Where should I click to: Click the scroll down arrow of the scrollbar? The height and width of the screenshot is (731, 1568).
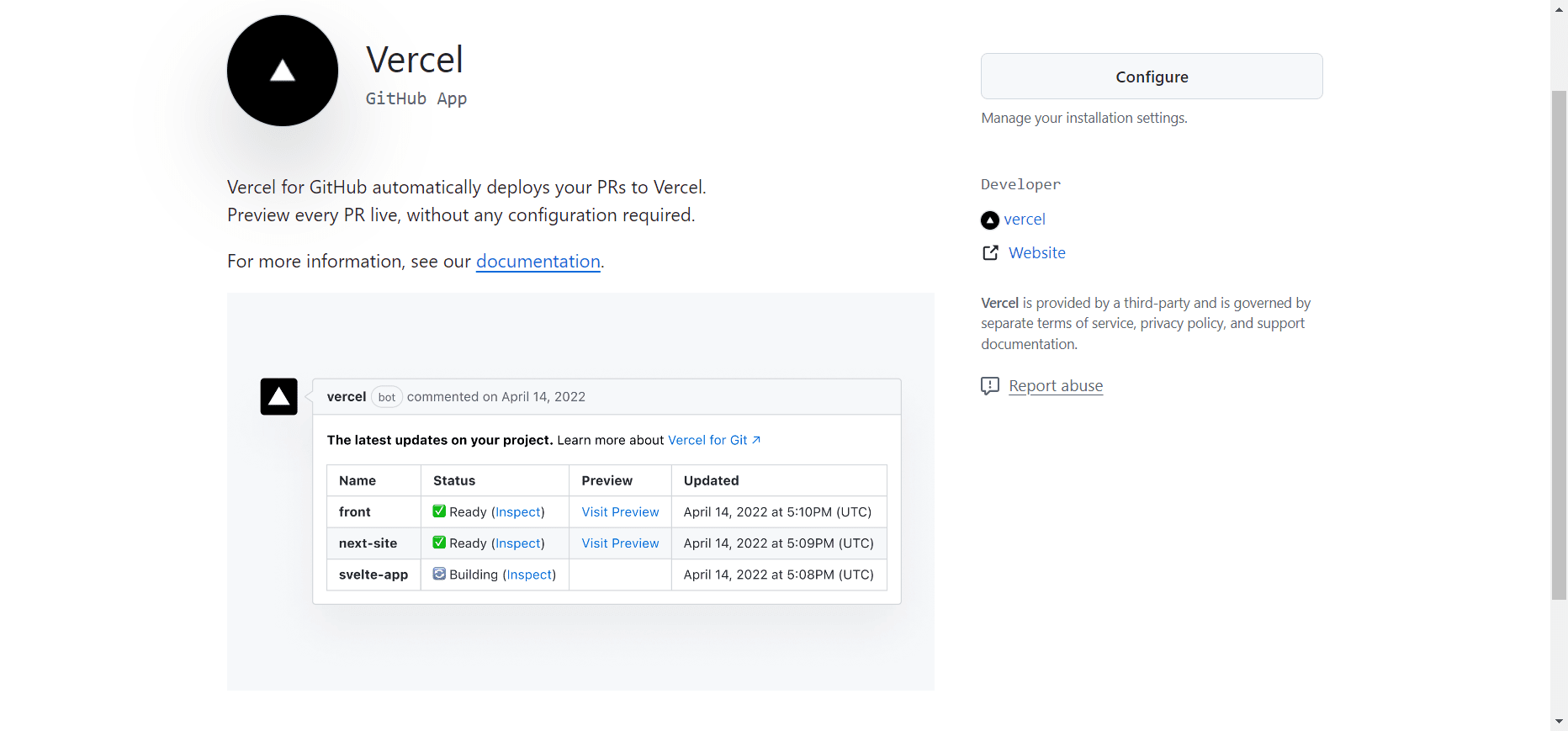click(x=1560, y=722)
